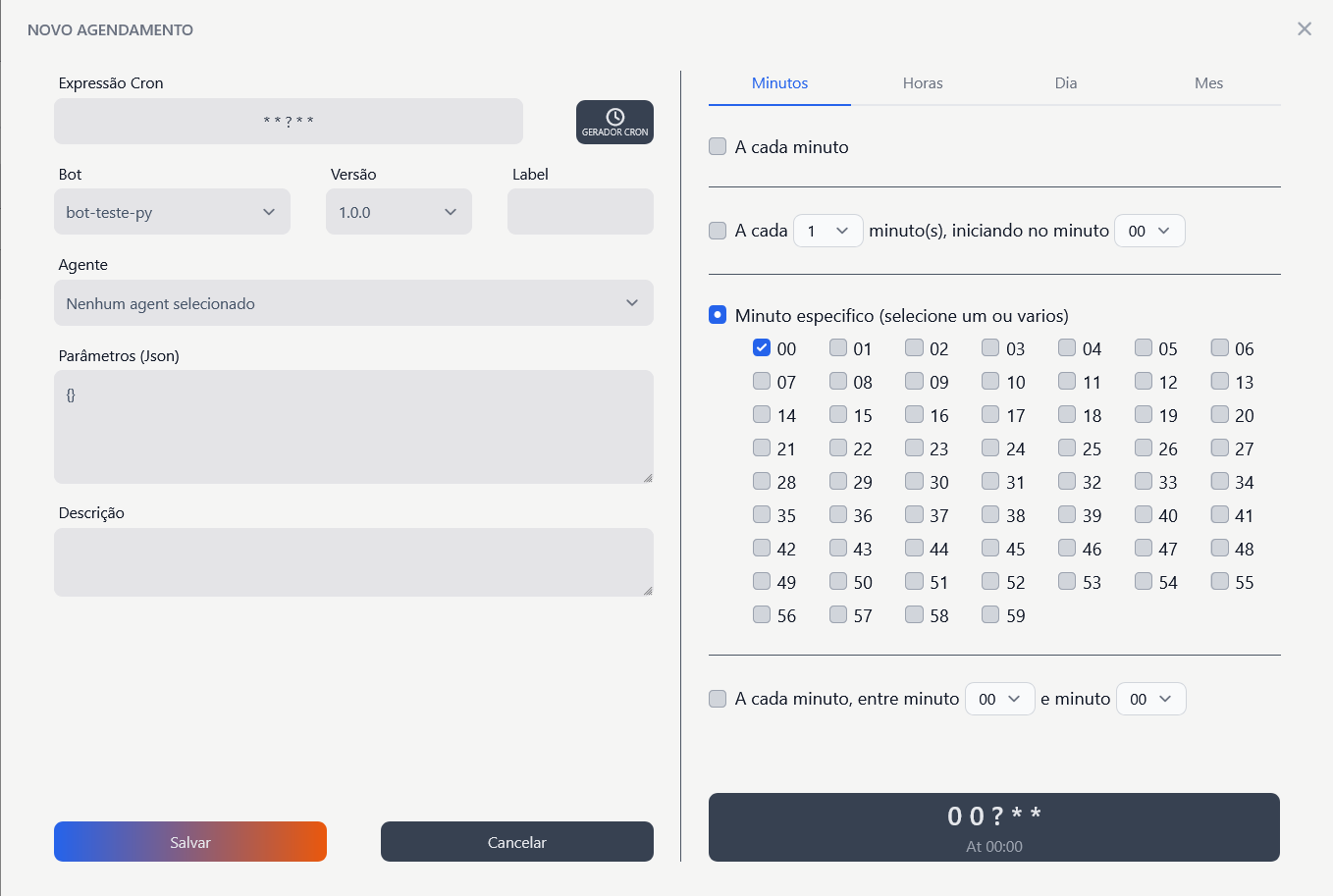
Task: Open the starting minute dropdown set to 00
Action: coord(1149,231)
